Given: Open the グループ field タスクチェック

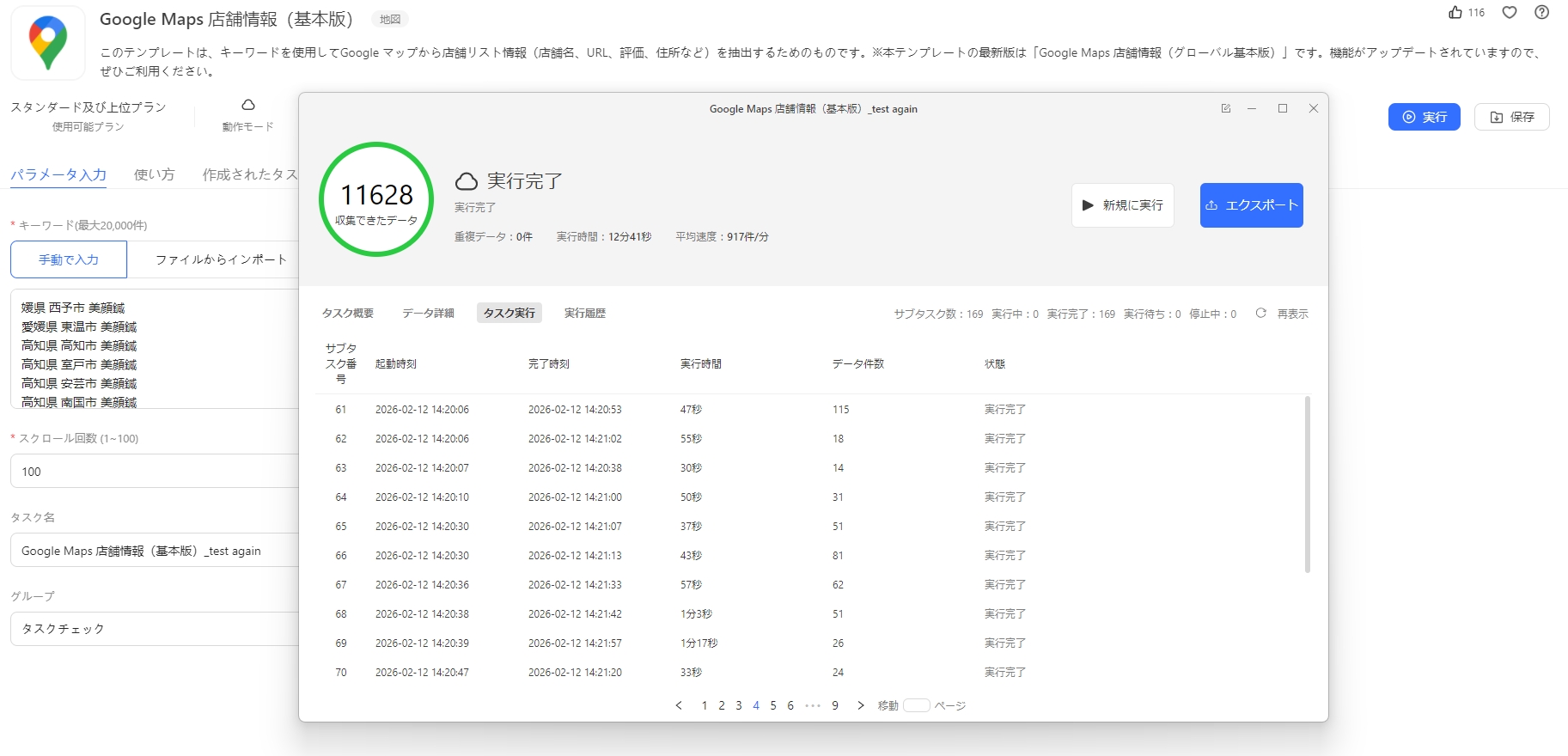Looking at the screenshot, I should (x=155, y=629).
